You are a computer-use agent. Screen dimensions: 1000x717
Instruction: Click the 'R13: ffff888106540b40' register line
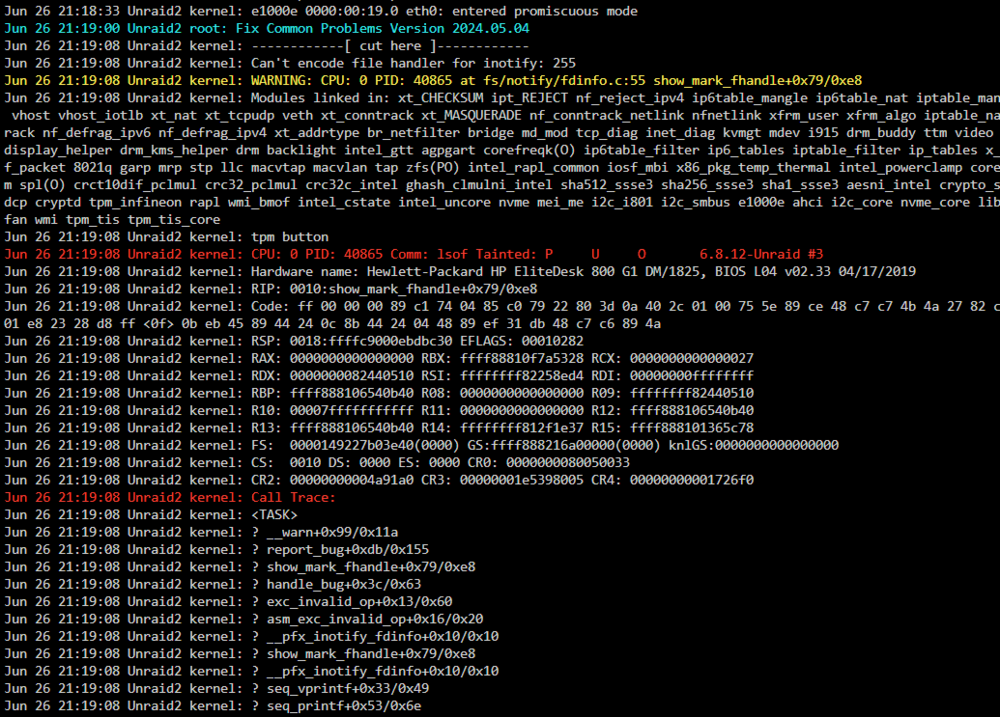point(379,427)
